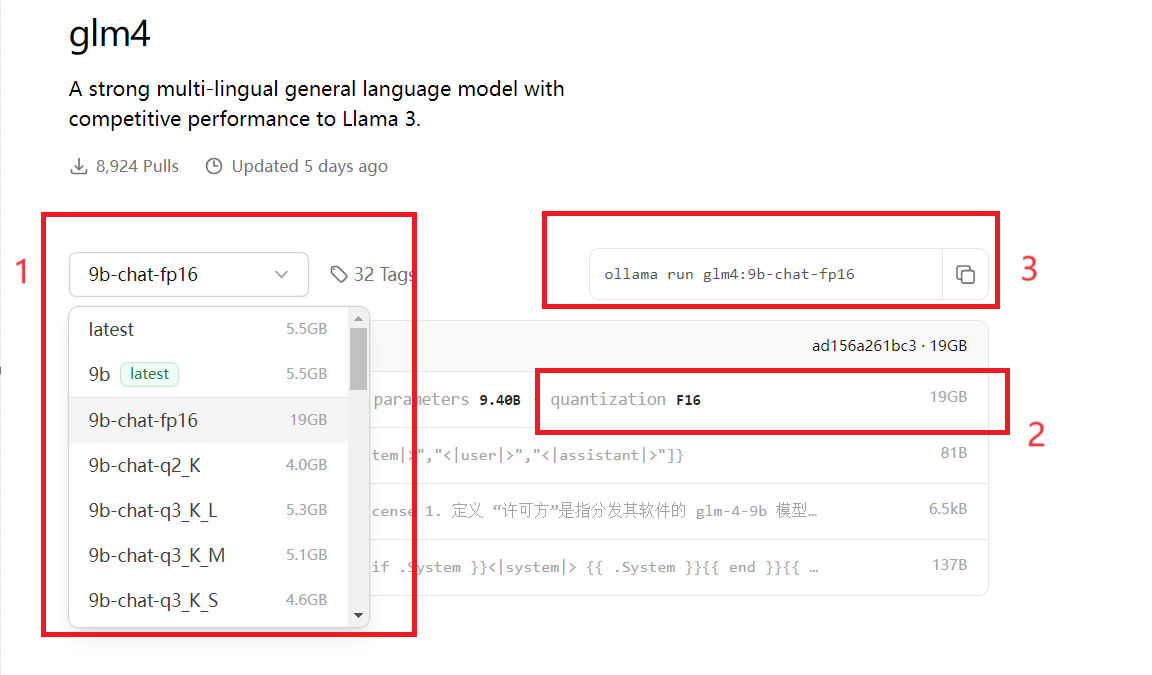Open the quantization F16 model row

click(678, 400)
